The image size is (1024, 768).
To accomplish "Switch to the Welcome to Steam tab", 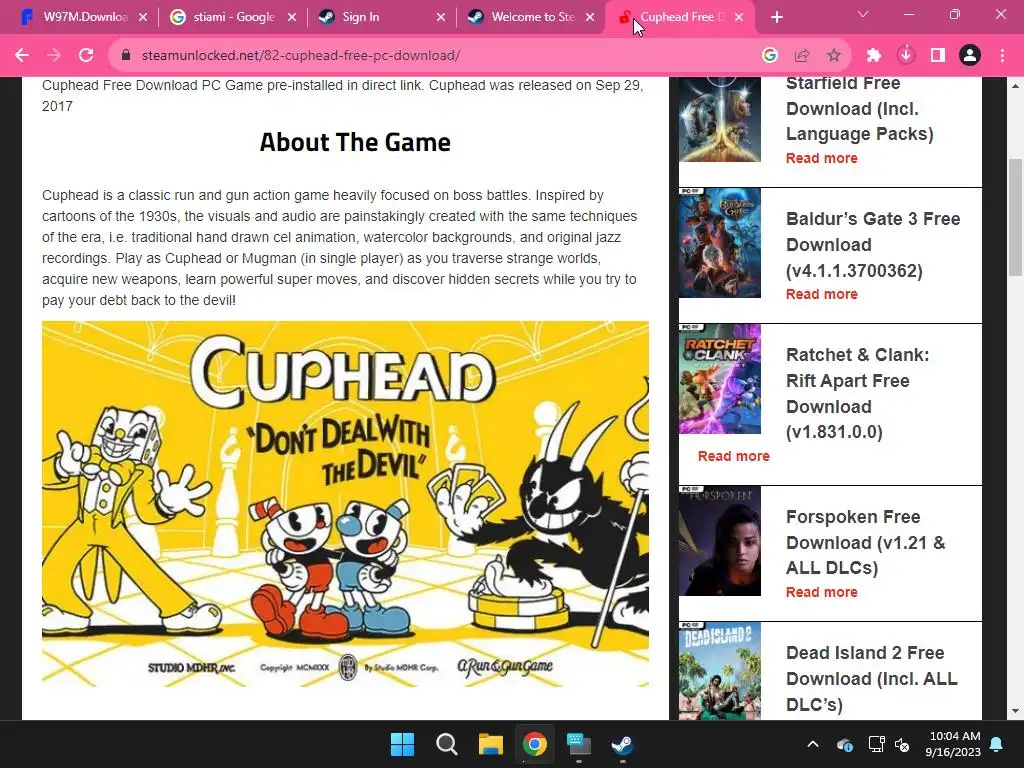I will pos(531,17).
